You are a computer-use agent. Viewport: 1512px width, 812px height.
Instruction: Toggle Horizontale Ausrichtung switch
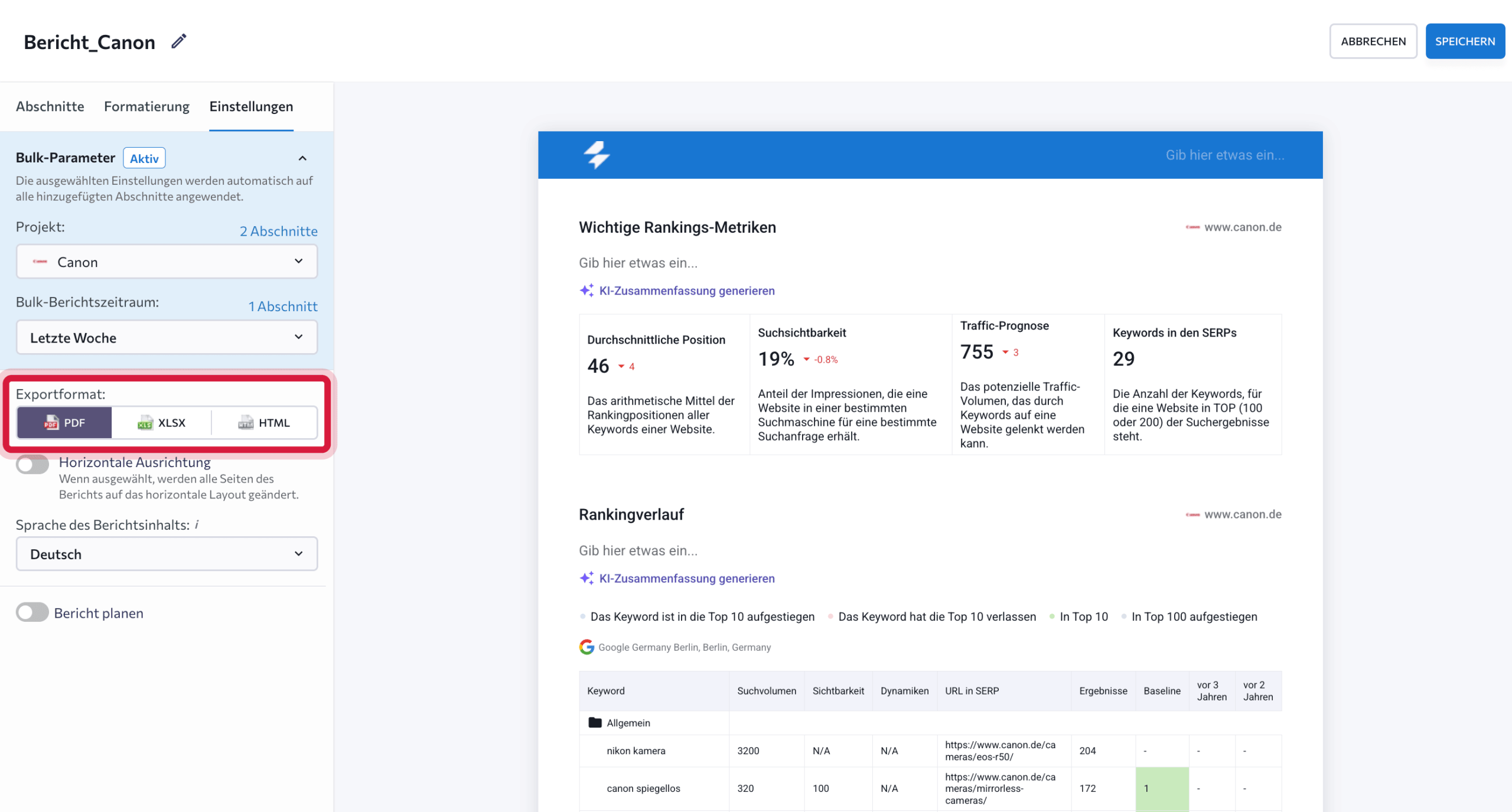point(32,464)
